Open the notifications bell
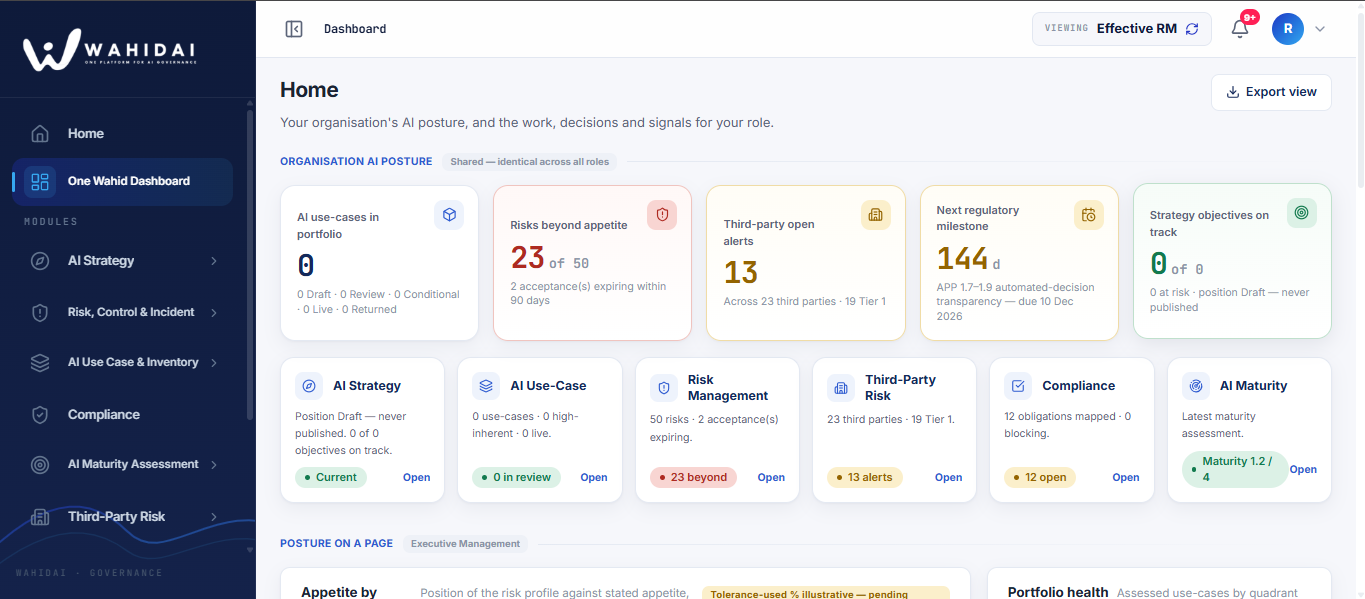 (1240, 28)
